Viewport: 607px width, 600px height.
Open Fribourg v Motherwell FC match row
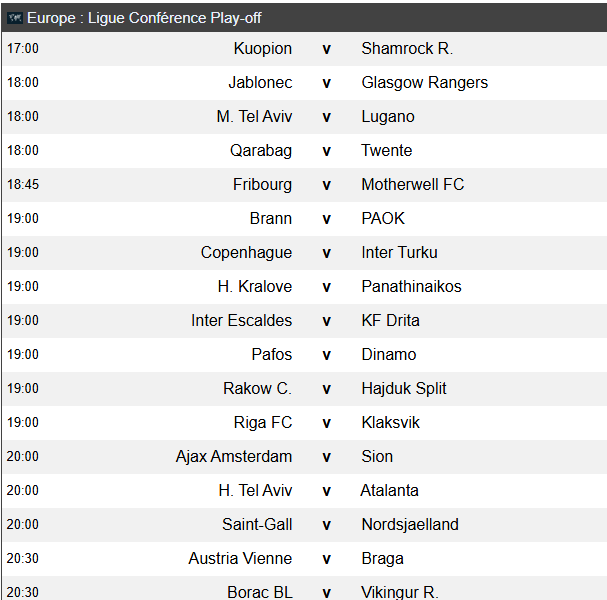point(304,185)
